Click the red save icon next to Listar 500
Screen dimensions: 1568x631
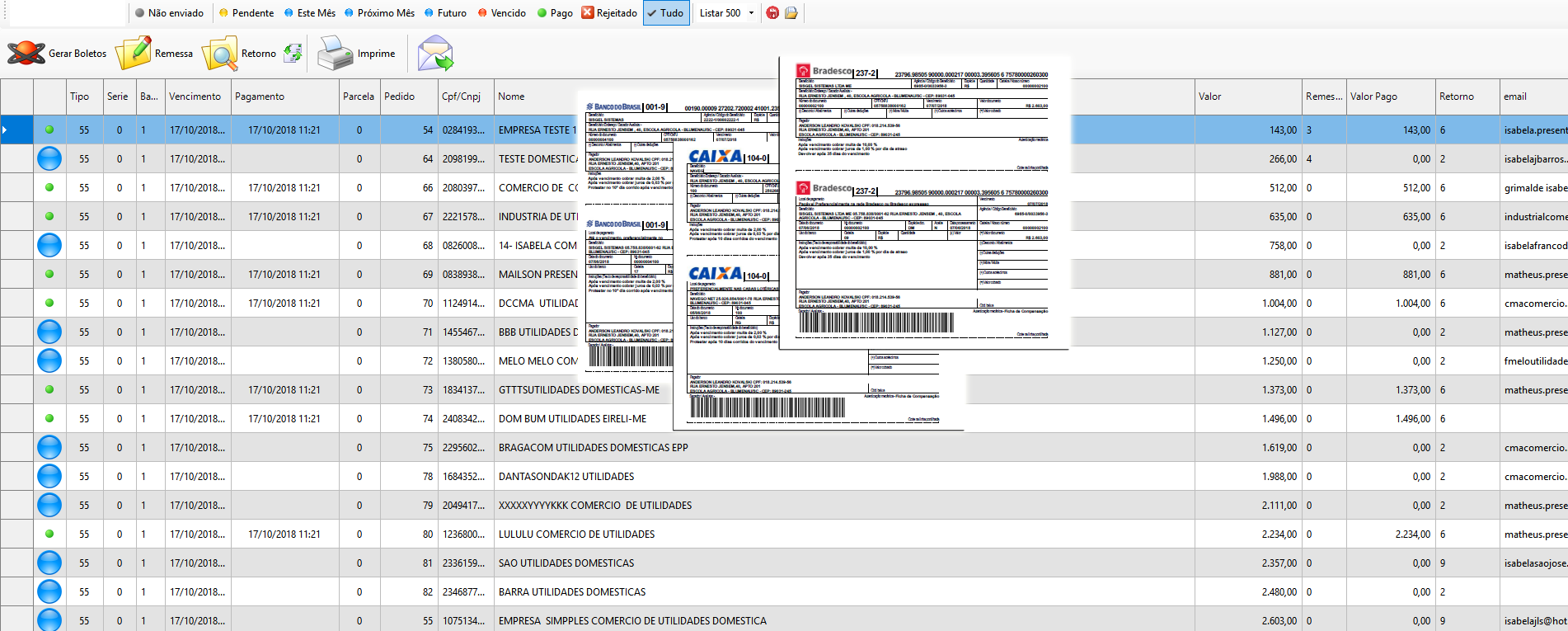pos(772,13)
